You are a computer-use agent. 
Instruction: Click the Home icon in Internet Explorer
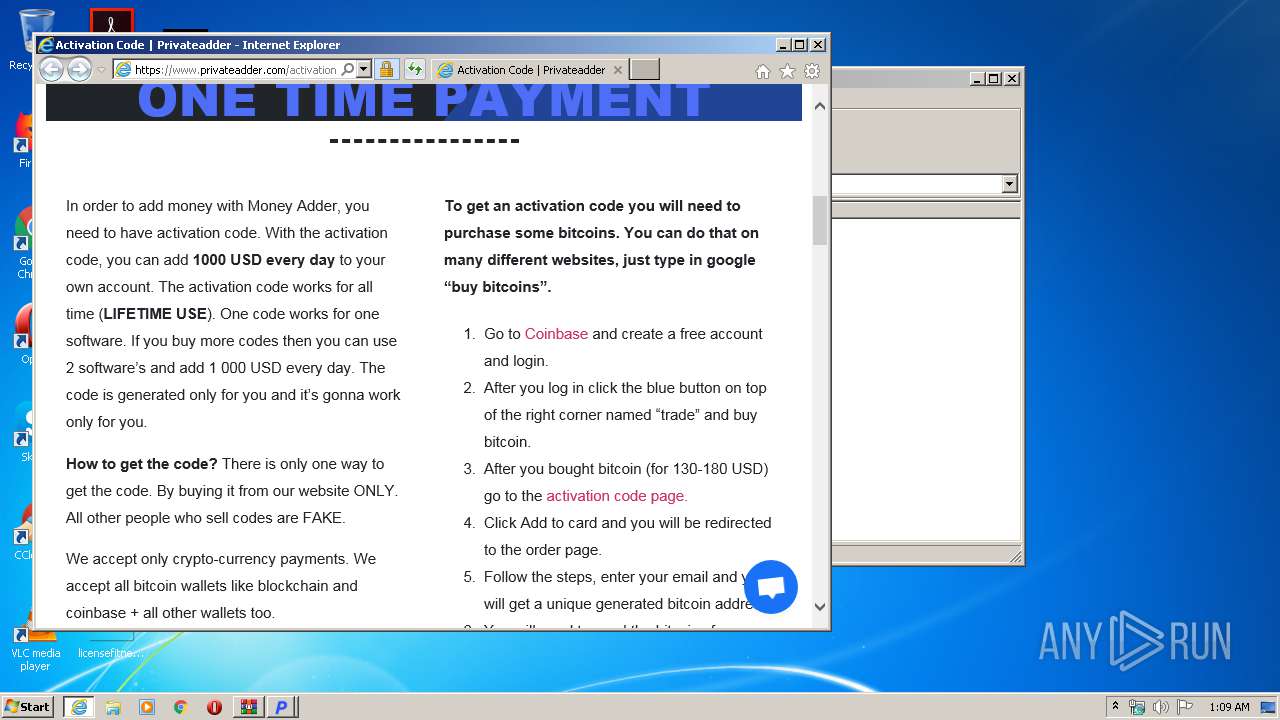pyautogui.click(x=763, y=71)
